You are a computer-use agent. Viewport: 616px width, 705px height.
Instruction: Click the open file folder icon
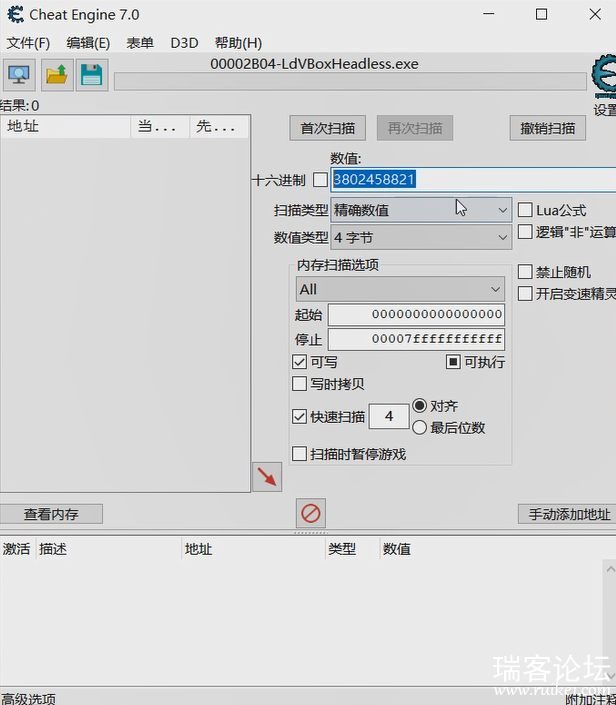click(x=56, y=74)
